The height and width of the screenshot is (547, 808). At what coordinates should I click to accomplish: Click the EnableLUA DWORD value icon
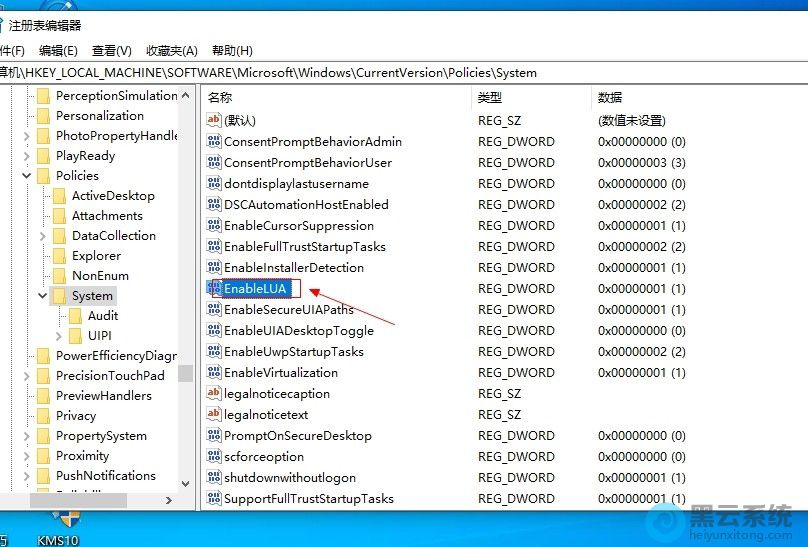(x=213, y=289)
